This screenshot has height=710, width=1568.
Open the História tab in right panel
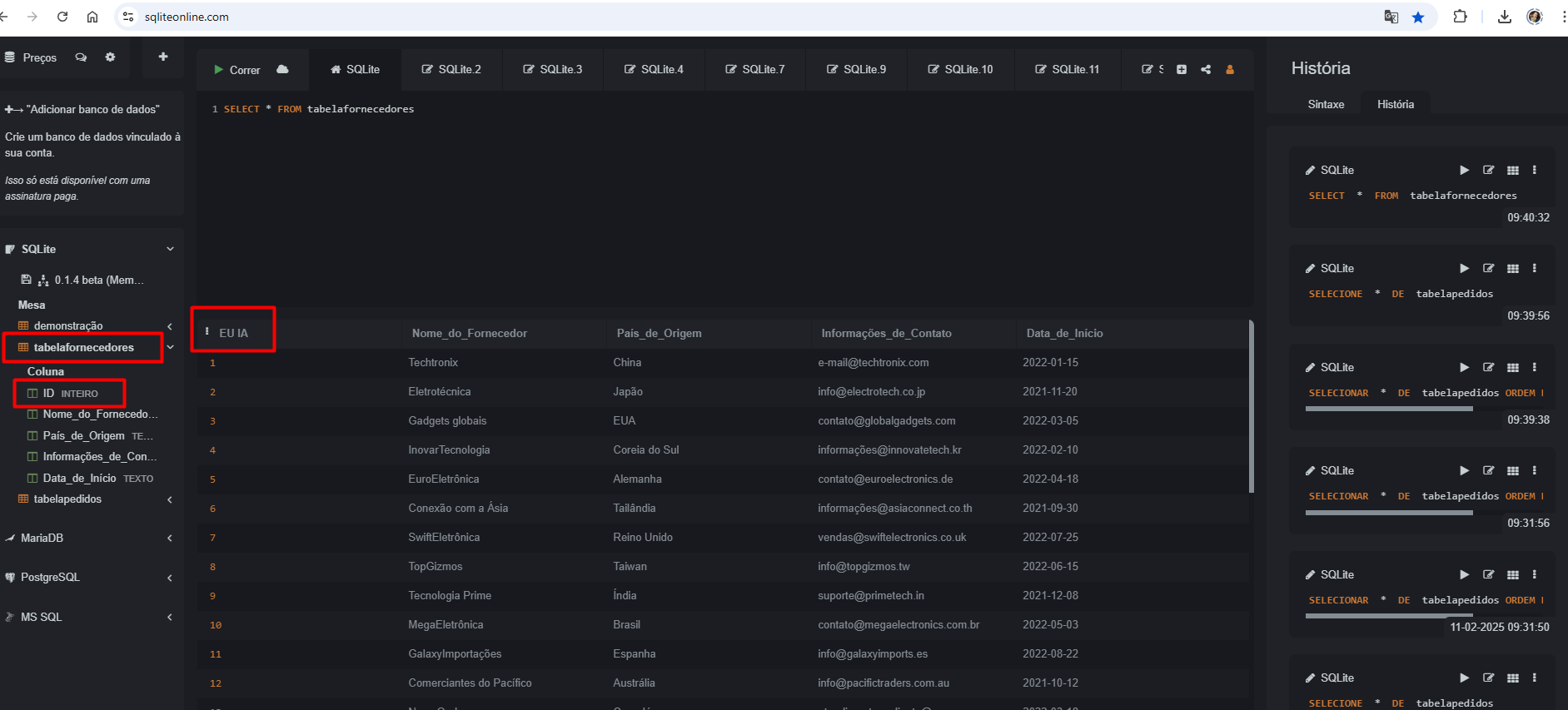[1396, 104]
